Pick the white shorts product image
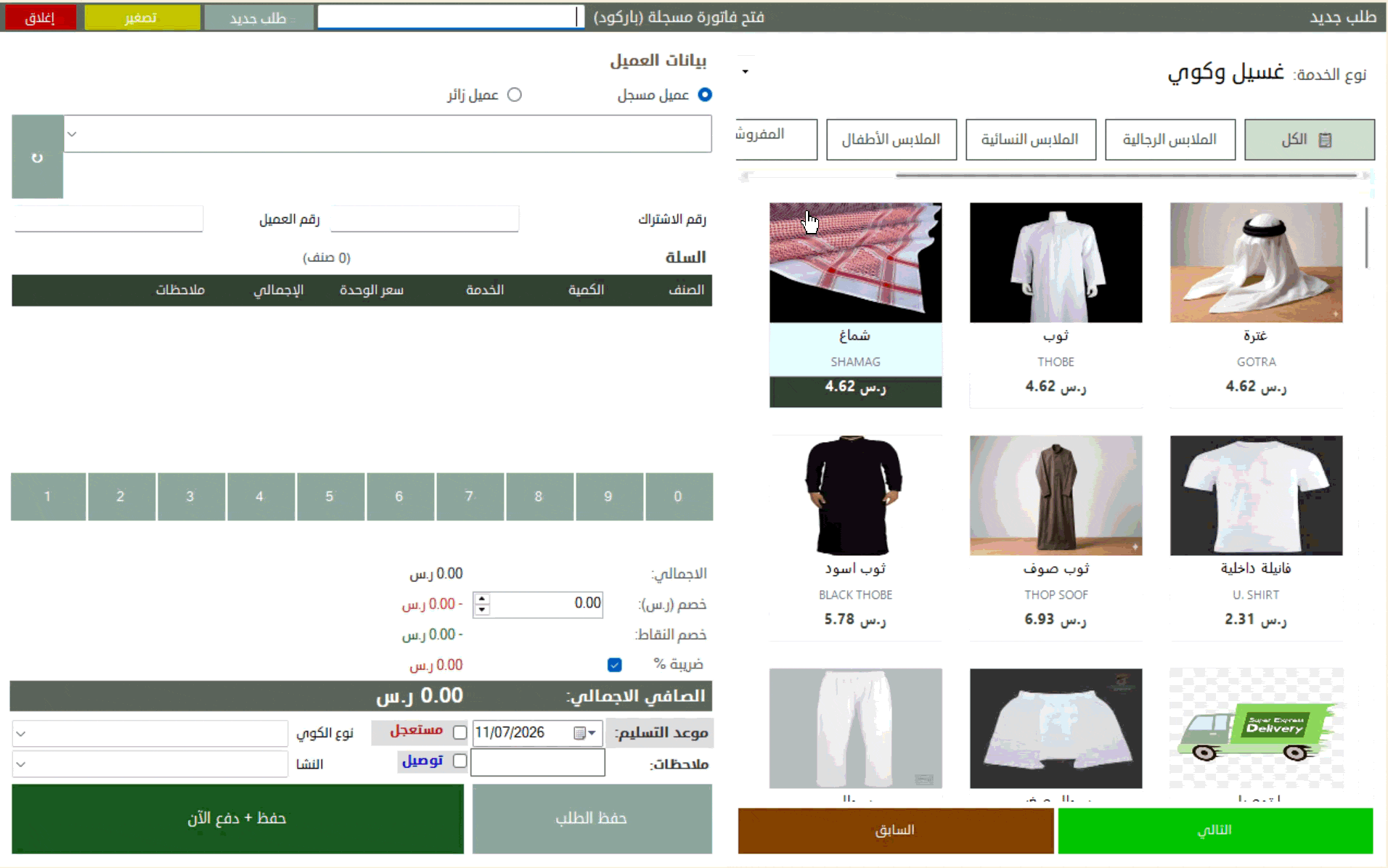 [1056, 729]
